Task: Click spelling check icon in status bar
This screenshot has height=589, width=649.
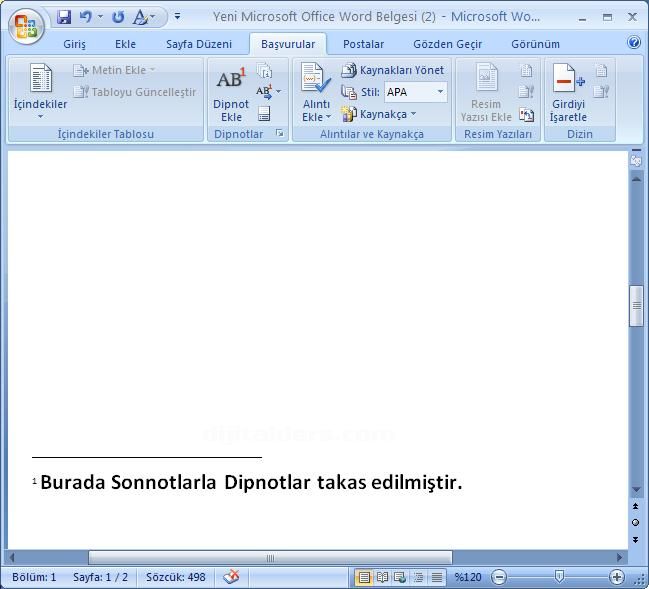Action: coord(231,577)
